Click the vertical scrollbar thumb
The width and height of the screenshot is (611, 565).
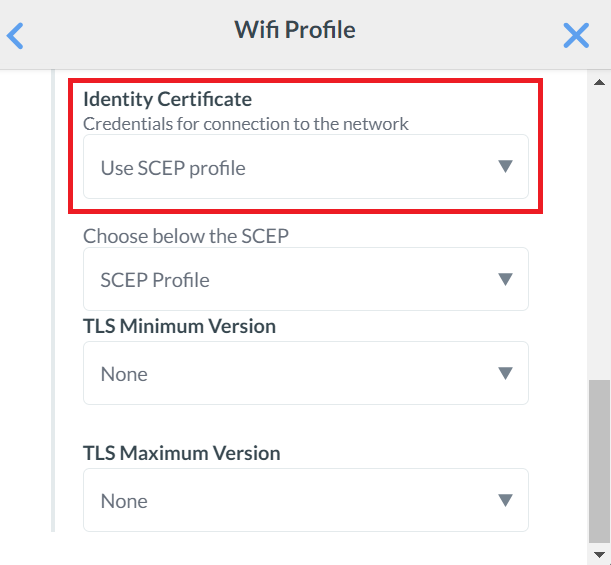point(600,460)
